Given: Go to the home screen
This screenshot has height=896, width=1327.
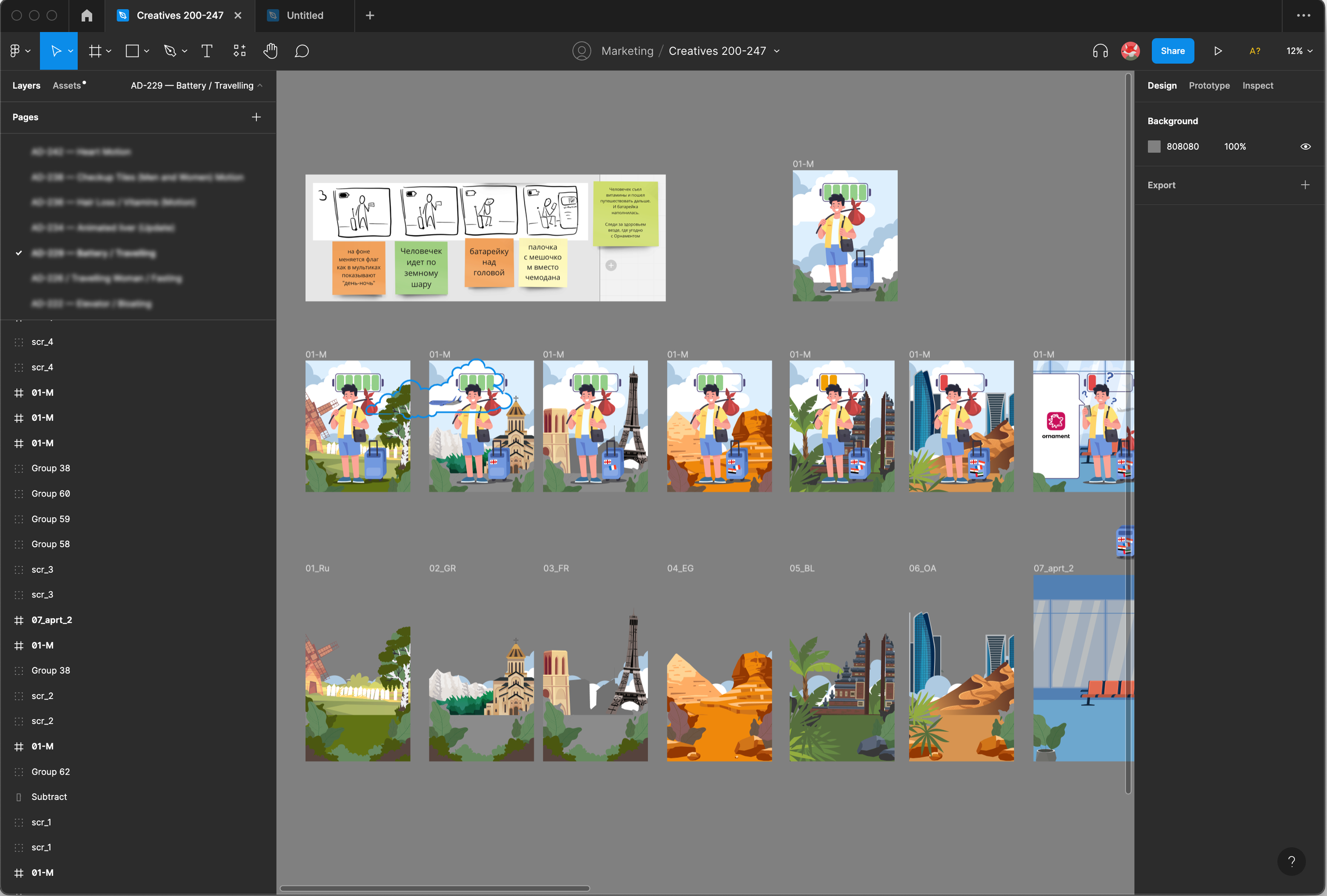Looking at the screenshot, I should (86, 16).
